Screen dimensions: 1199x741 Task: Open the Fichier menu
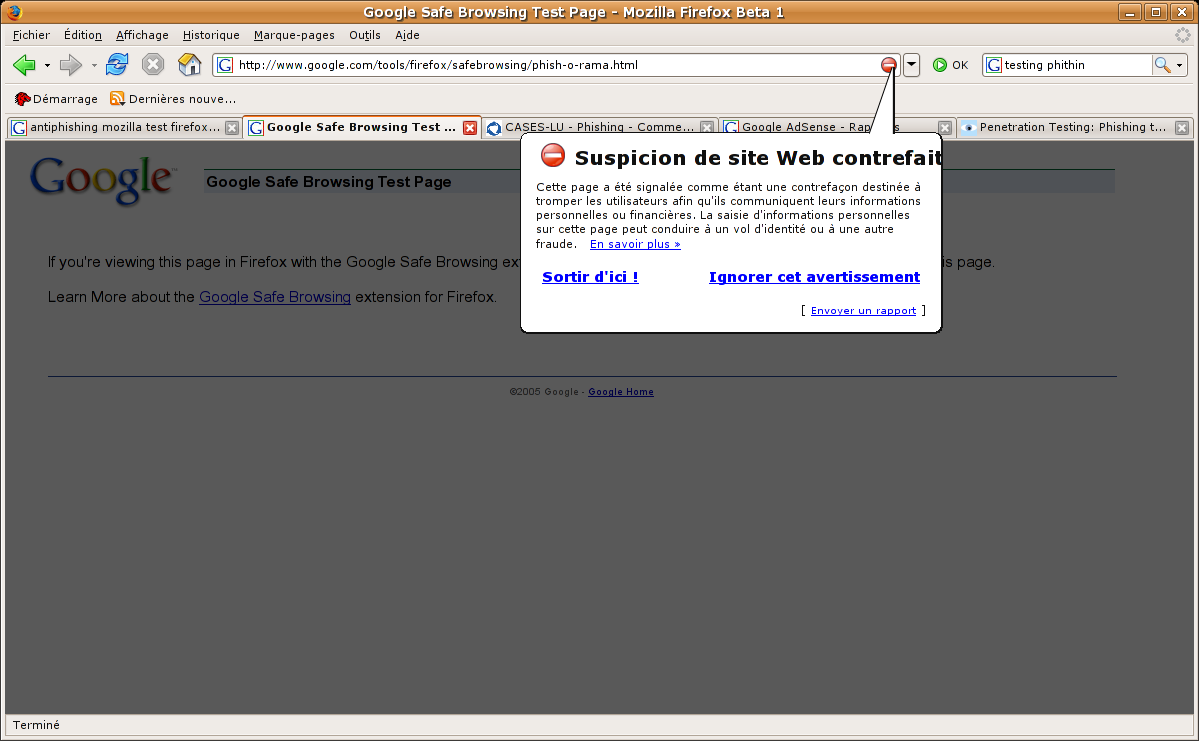tap(31, 35)
